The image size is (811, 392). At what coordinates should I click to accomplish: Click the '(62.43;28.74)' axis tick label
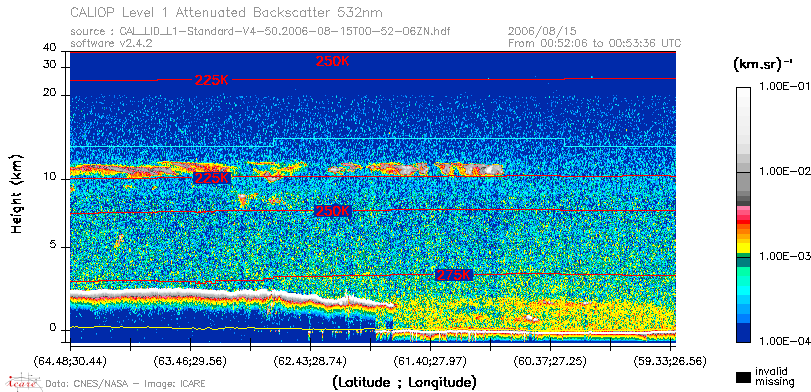pyautogui.click(x=310, y=360)
